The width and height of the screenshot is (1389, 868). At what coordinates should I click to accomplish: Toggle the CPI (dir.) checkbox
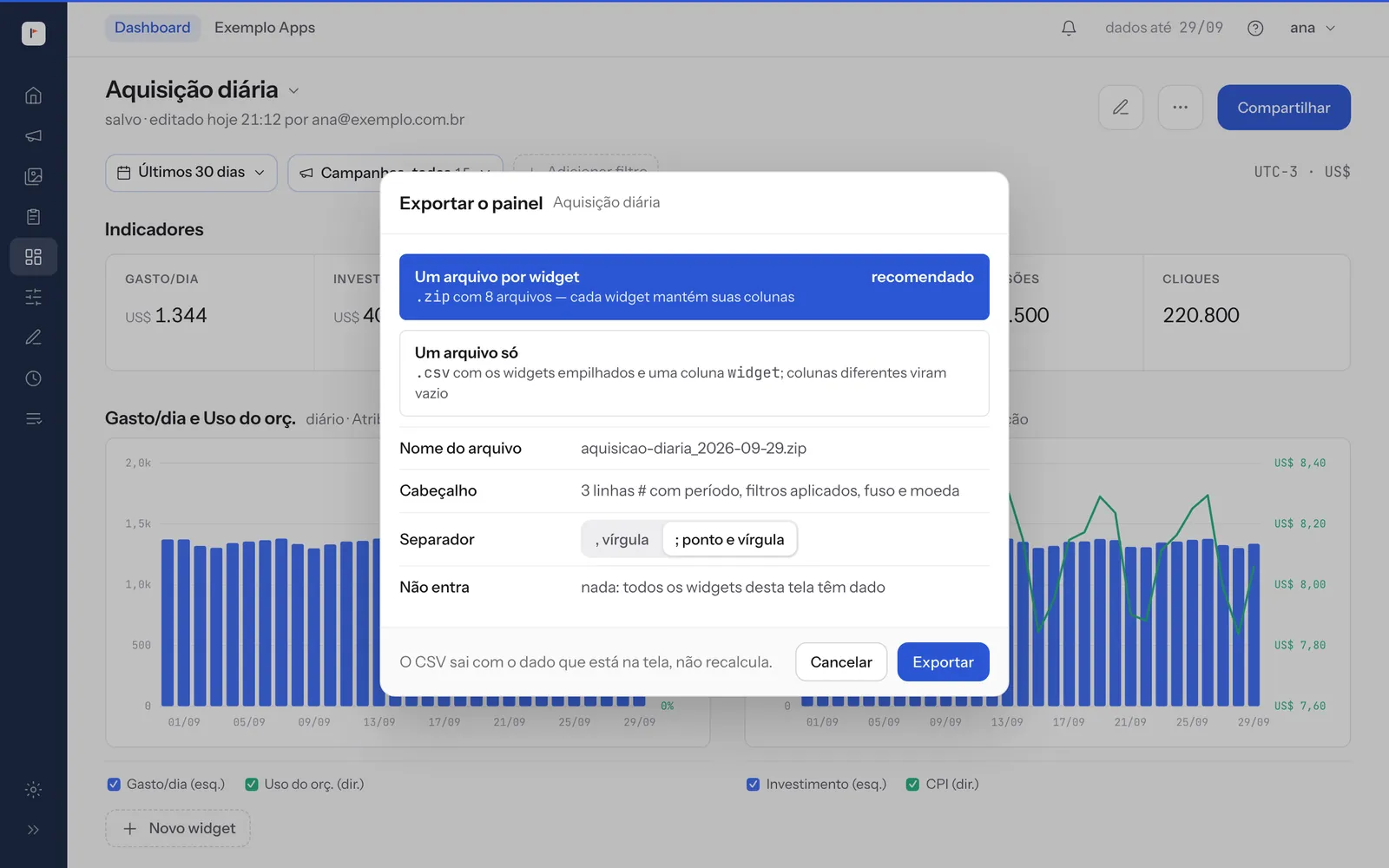coord(913,784)
